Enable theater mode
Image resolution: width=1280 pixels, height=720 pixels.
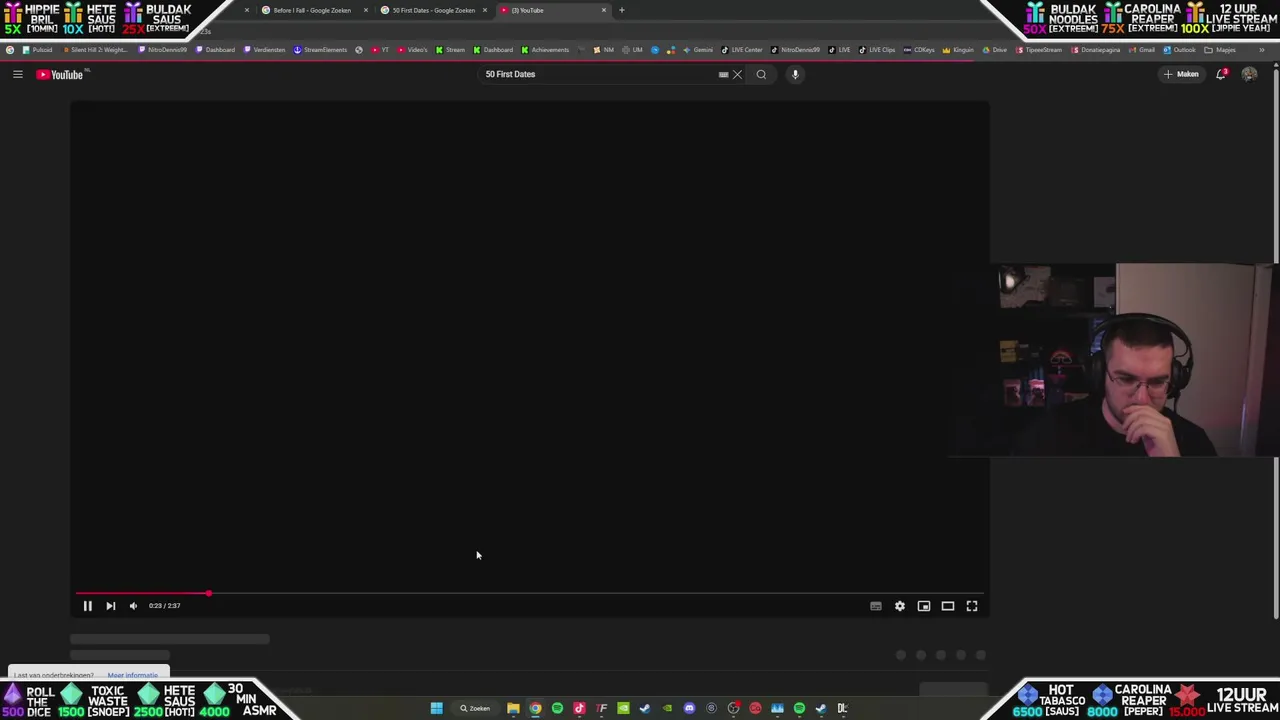pyautogui.click(x=947, y=605)
